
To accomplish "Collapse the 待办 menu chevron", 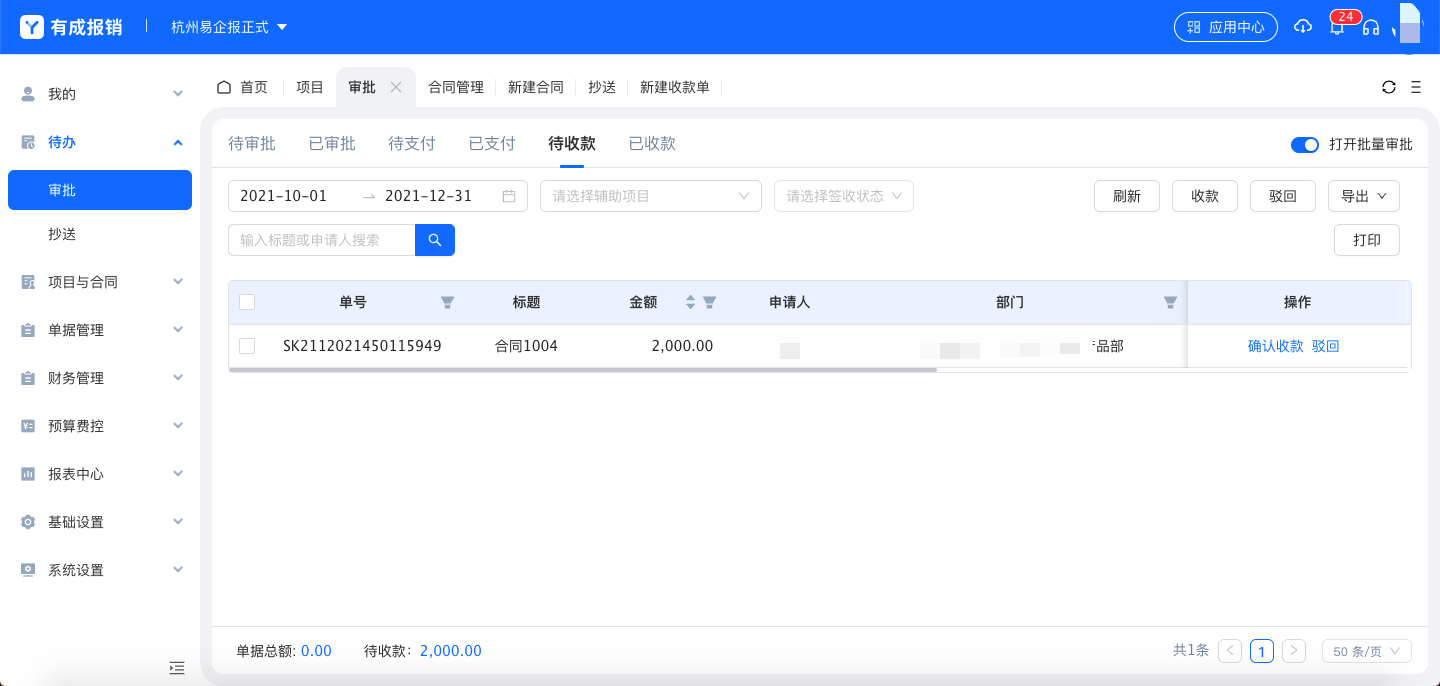I will [178, 142].
